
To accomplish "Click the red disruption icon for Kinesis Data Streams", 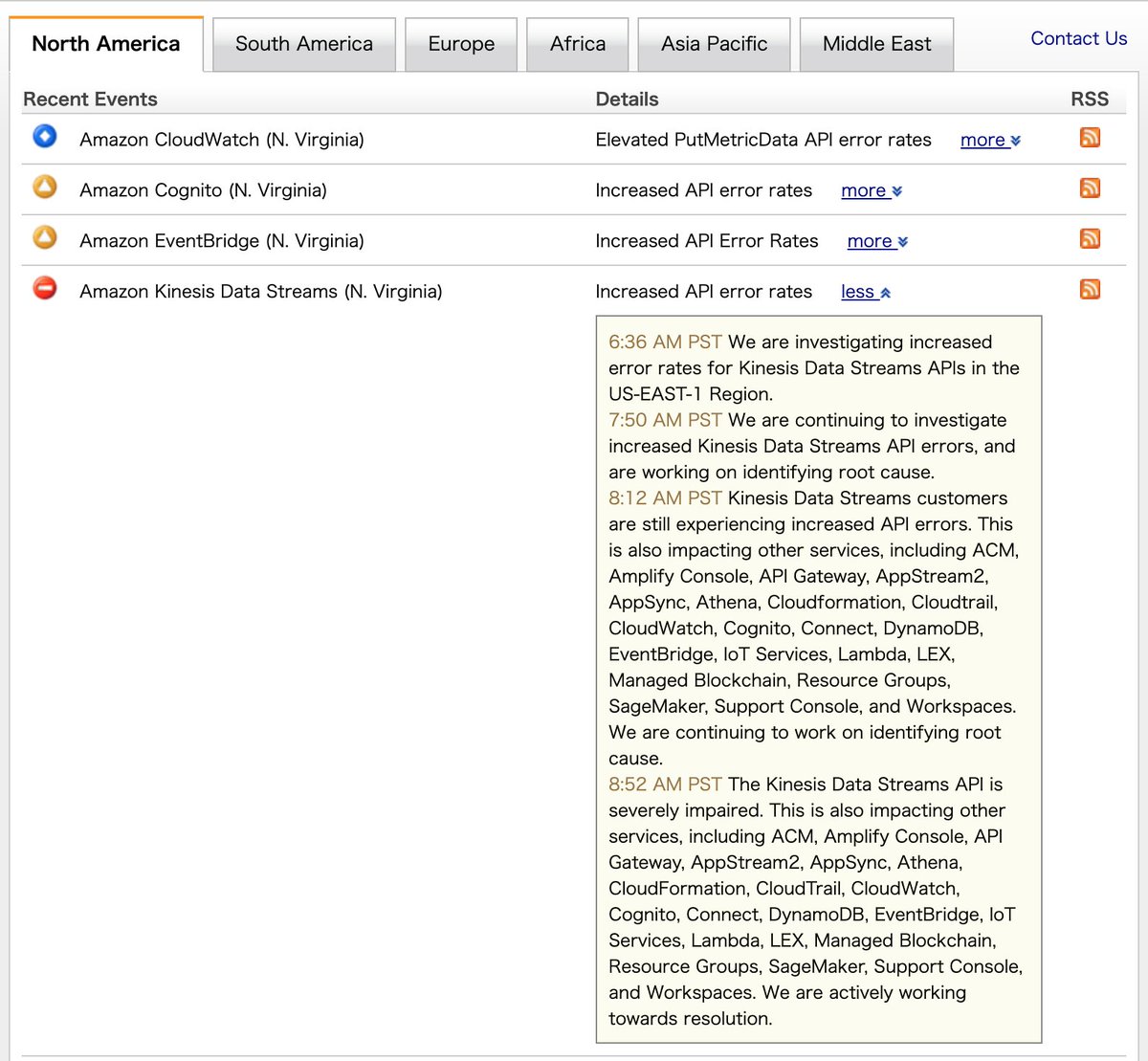I will click(45, 287).
